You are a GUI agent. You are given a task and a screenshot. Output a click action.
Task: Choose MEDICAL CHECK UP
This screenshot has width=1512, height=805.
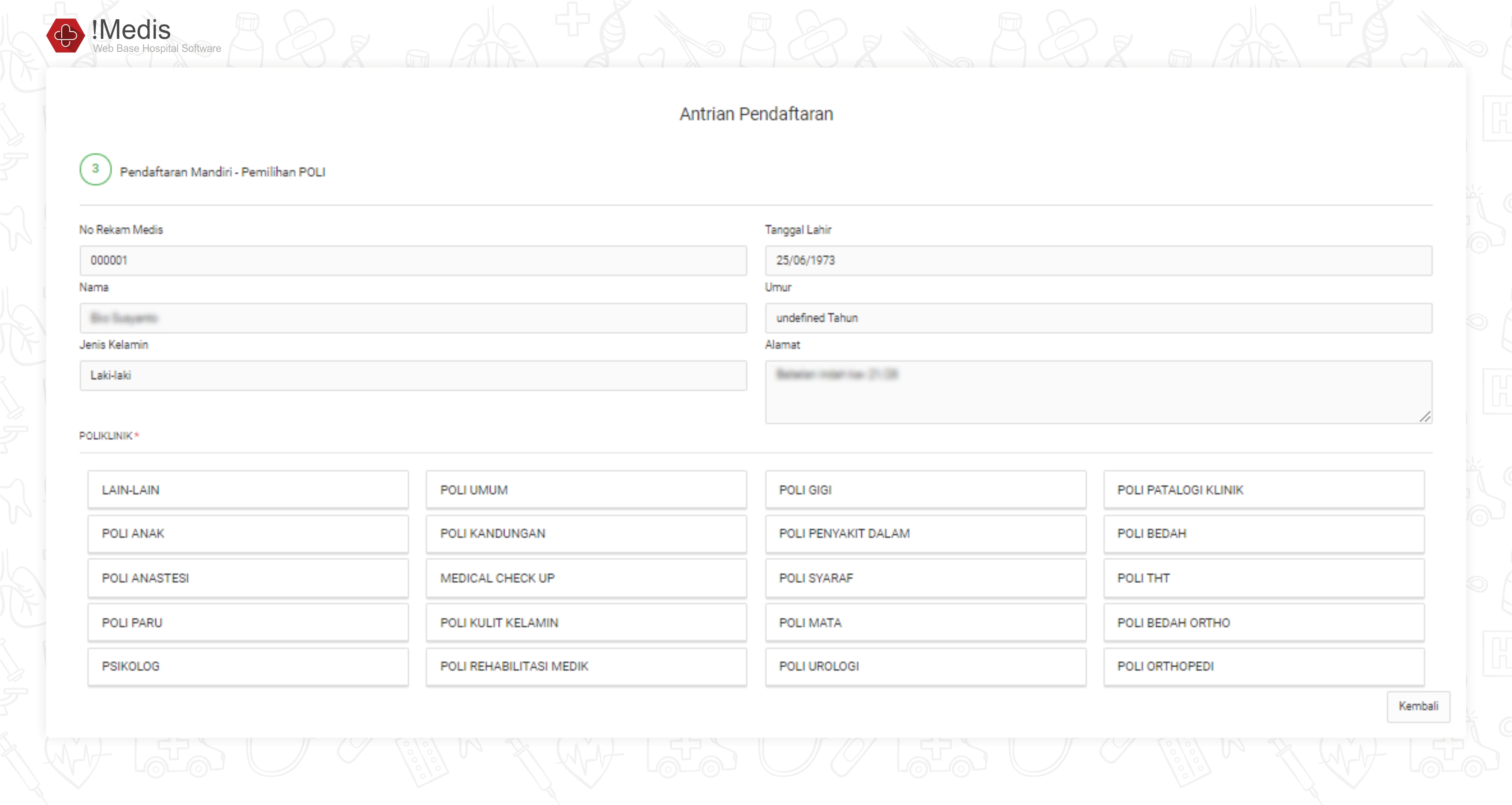(586, 578)
